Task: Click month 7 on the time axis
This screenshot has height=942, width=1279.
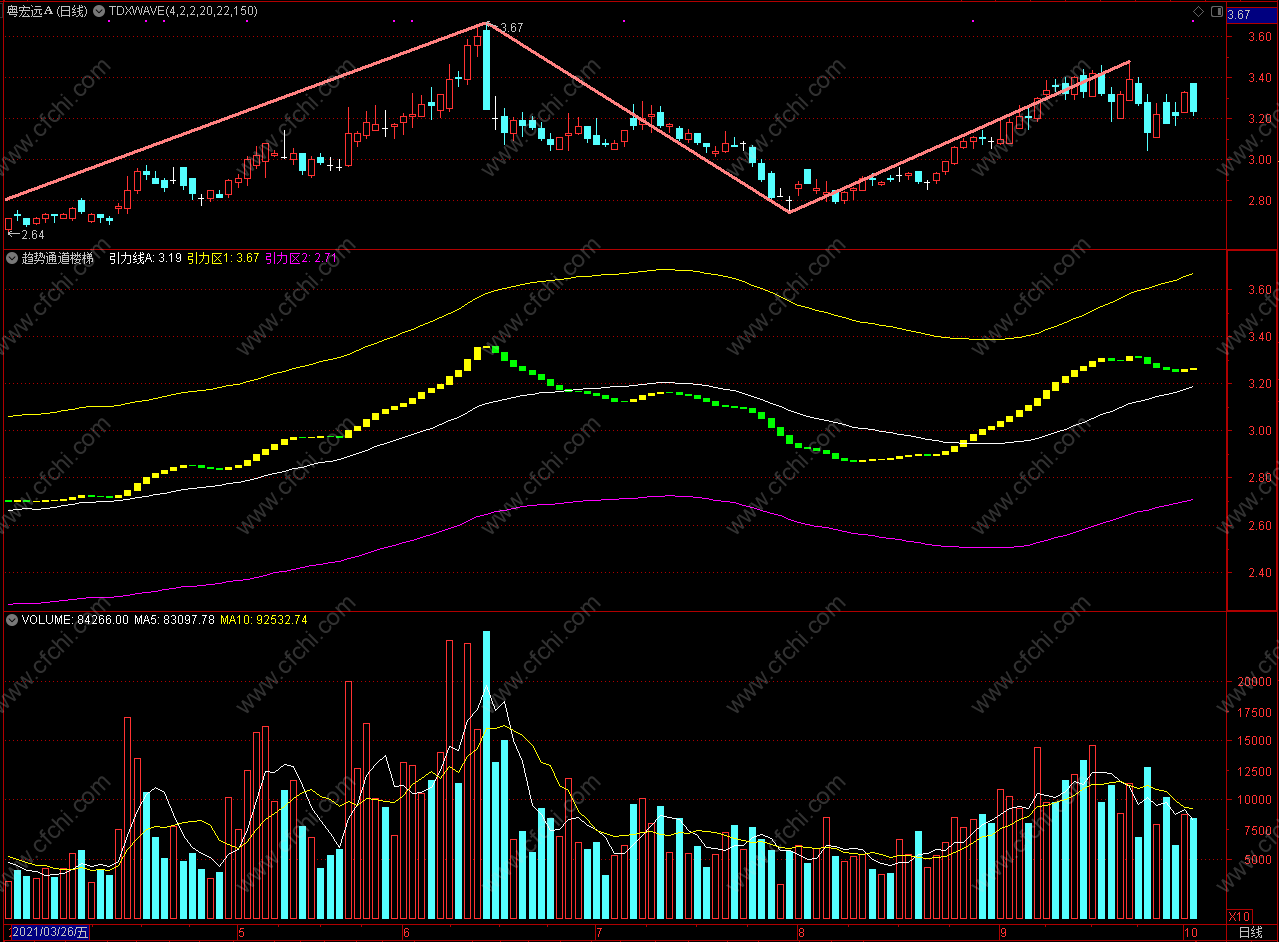Action: (x=599, y=932)
